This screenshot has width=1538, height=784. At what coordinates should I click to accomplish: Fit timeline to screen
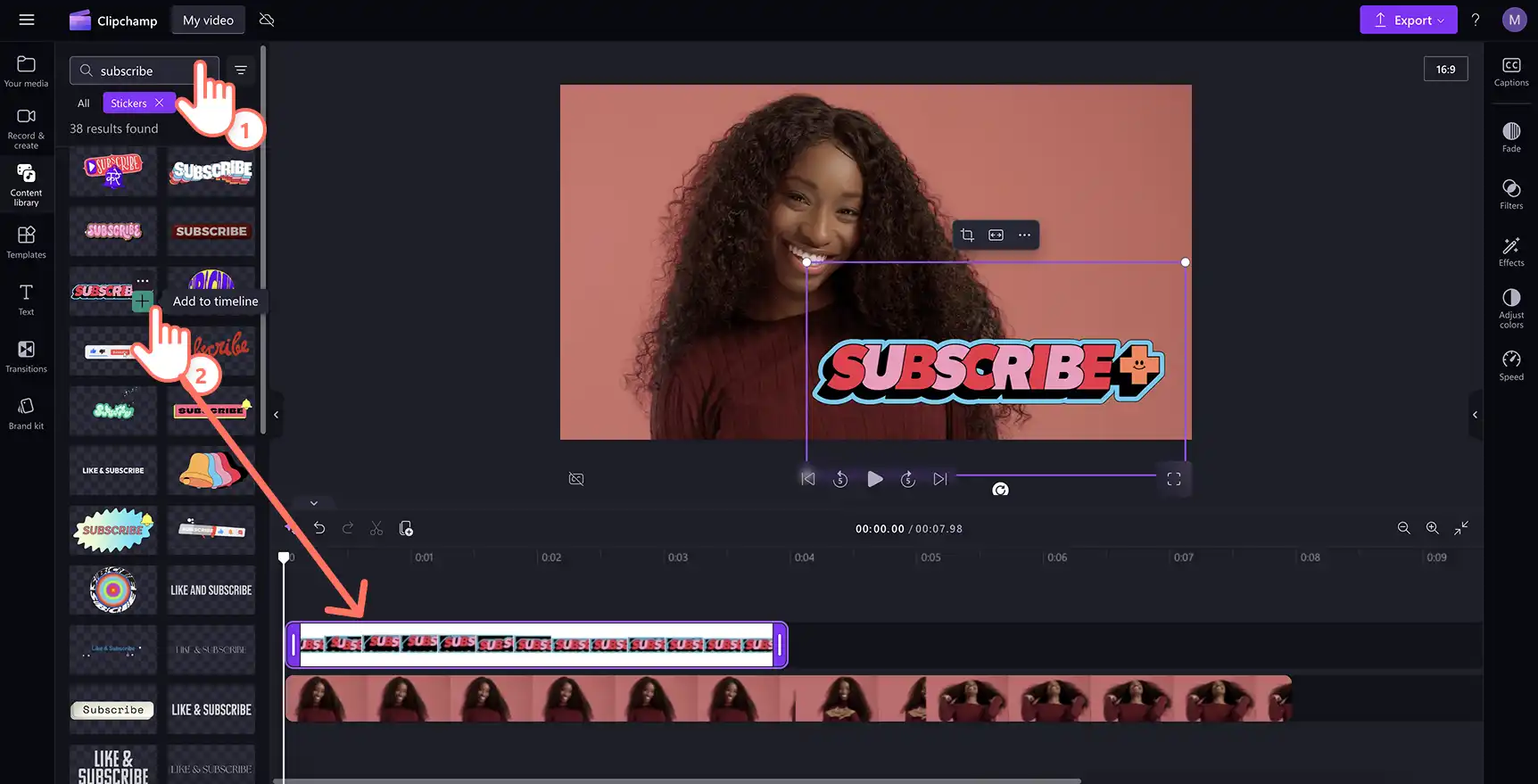(1461, 528)
